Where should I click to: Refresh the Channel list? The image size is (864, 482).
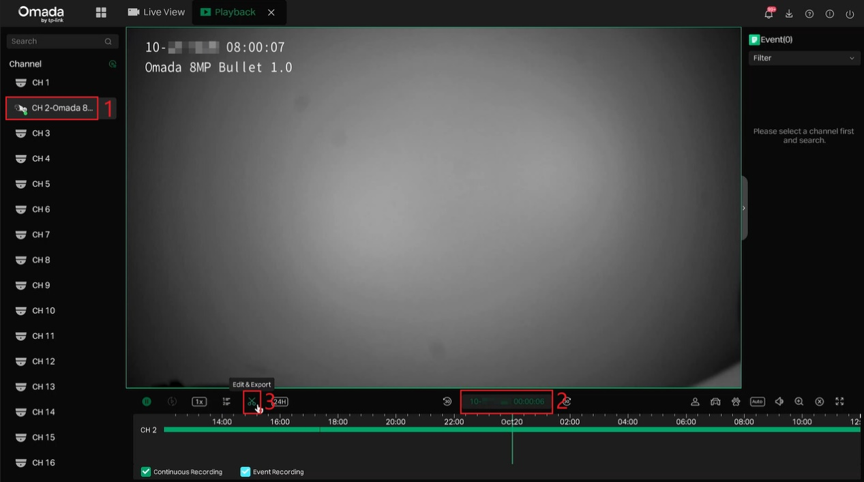point(112,64)
